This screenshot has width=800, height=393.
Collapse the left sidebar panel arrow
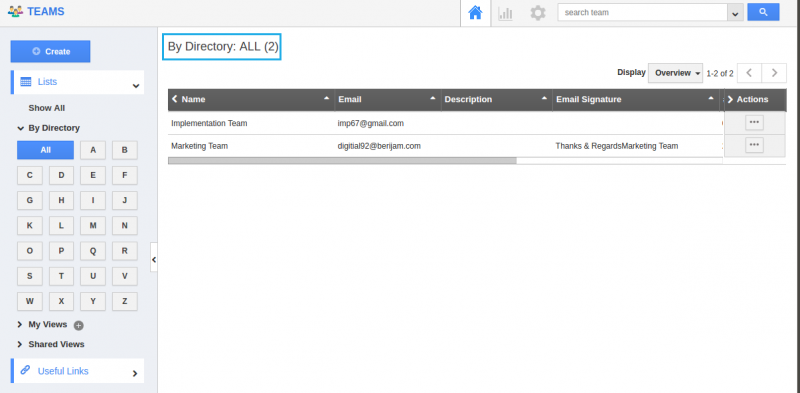[x=154, y=260]
